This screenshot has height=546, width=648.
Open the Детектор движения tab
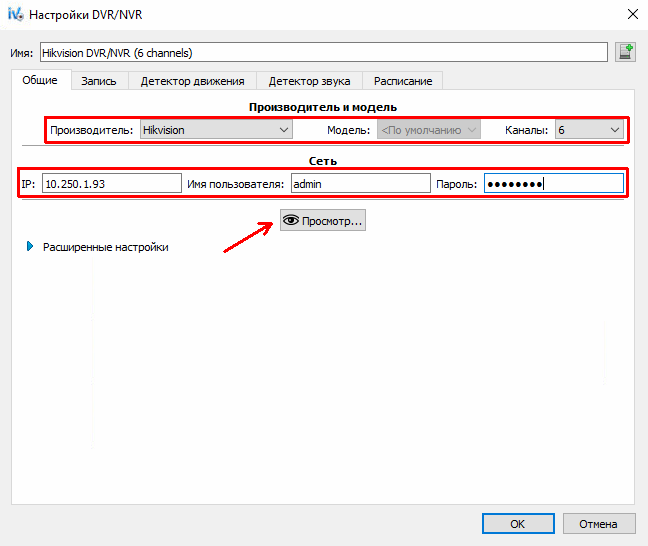pyautogui.click(x=192, y=81)
